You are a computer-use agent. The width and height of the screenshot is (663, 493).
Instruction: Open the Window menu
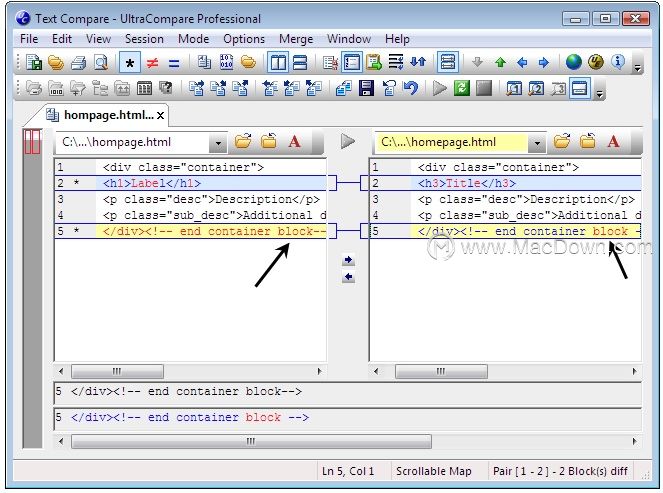click(x=349, y=39)
